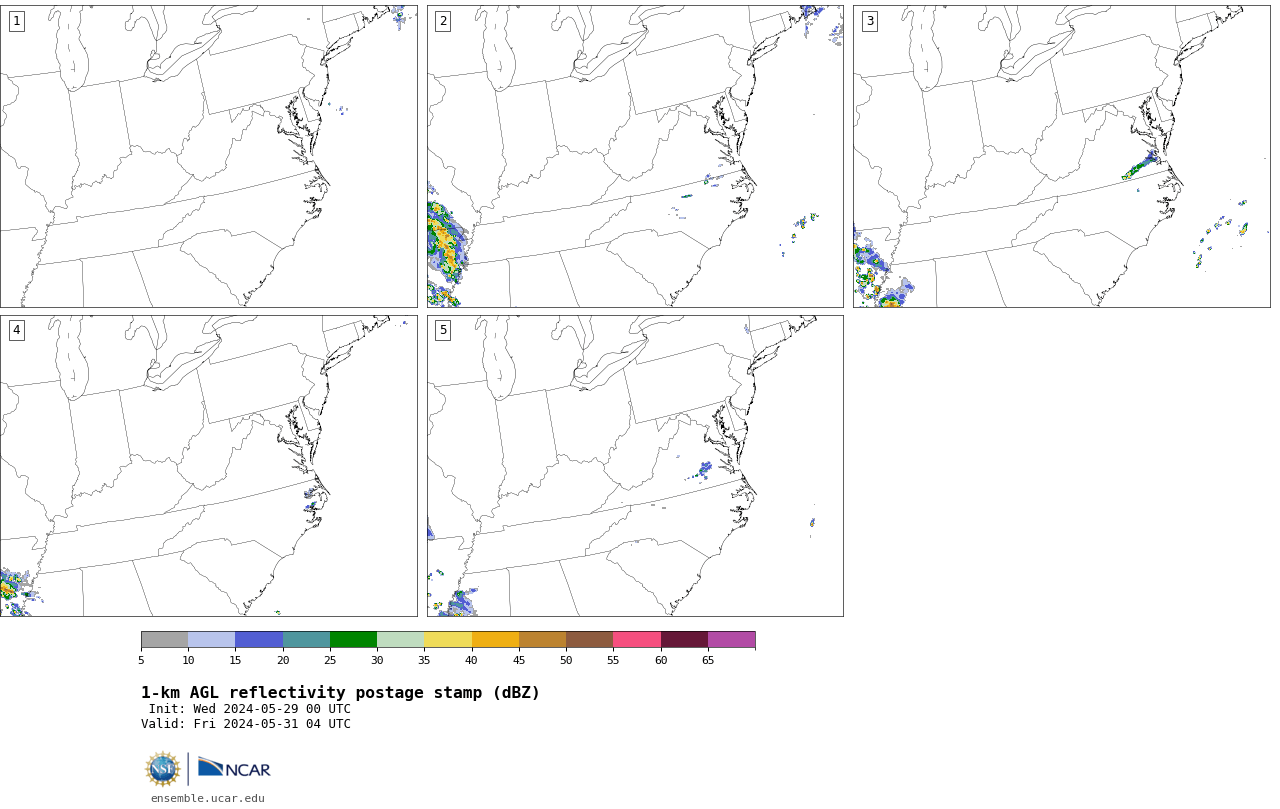
Task: Select the pale green 30-35 dBZ swatch
Action: (401, 640)
